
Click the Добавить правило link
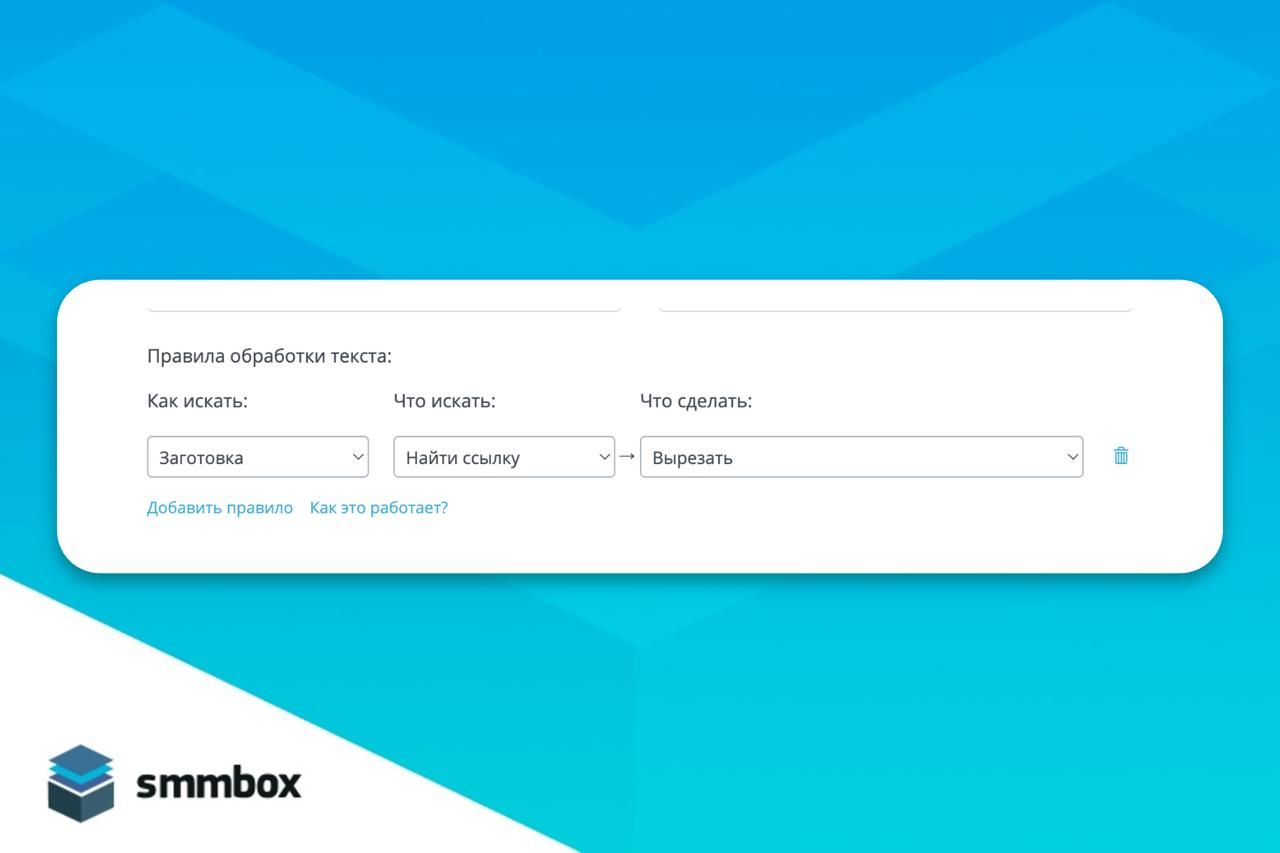click(220, 508)
